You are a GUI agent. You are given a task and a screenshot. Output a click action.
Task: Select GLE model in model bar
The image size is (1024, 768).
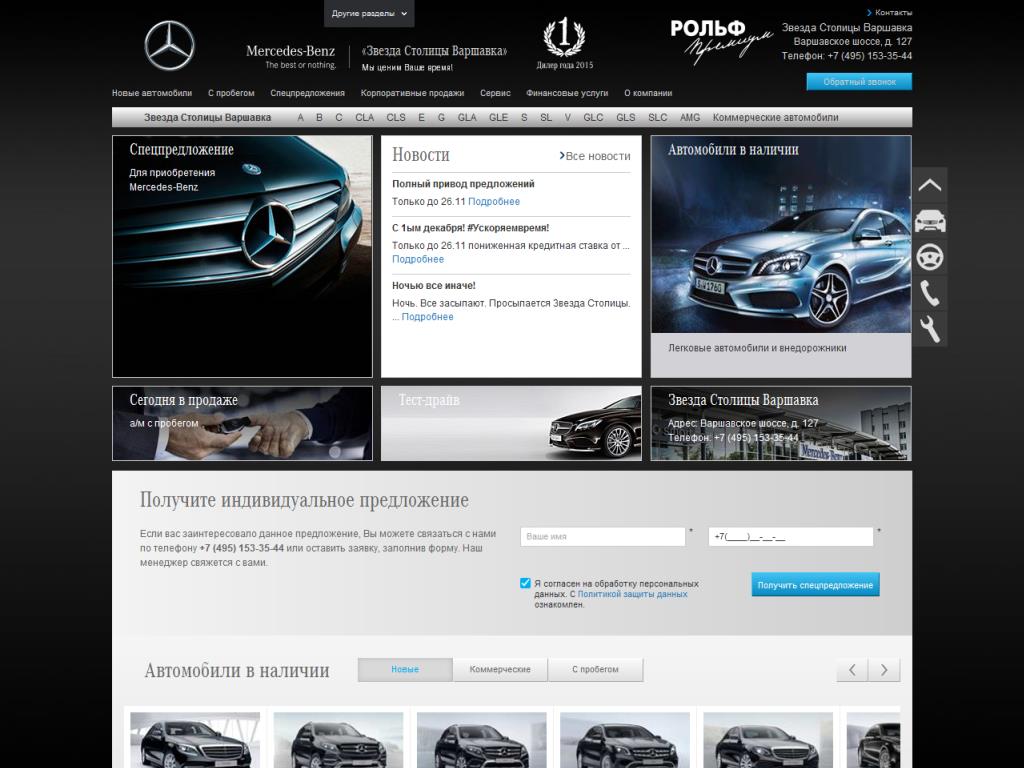[x=498, y=118]
